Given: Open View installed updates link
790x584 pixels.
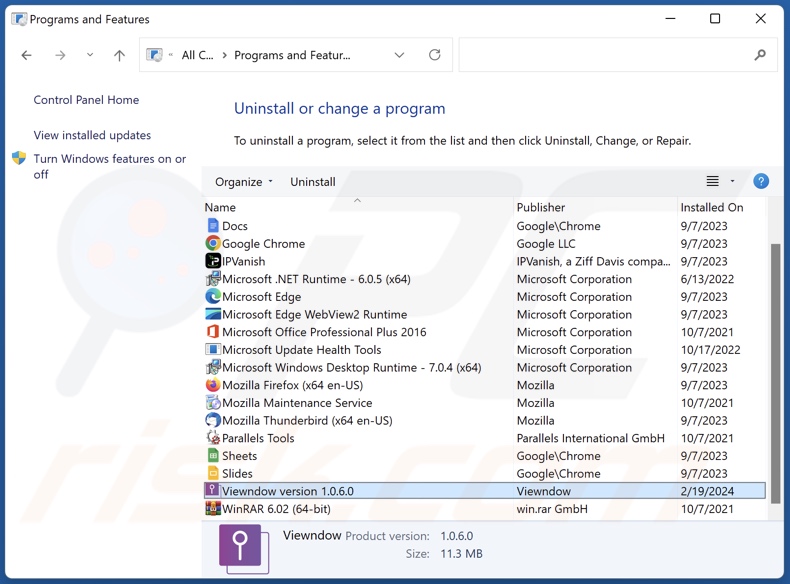Looking at the screenshot, I should [x=92, y=135].
